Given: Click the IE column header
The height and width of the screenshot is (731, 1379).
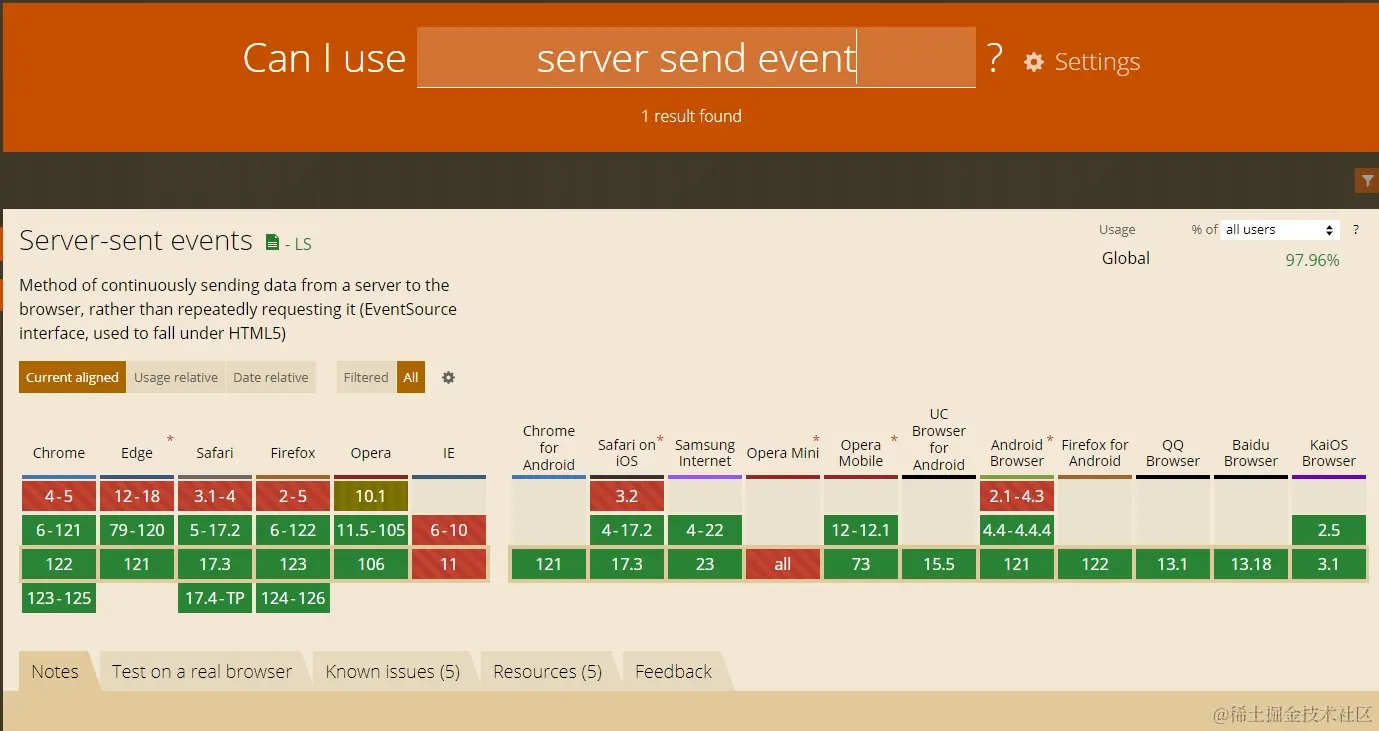Looking at the screenshot, I should [x=449, y=453].
